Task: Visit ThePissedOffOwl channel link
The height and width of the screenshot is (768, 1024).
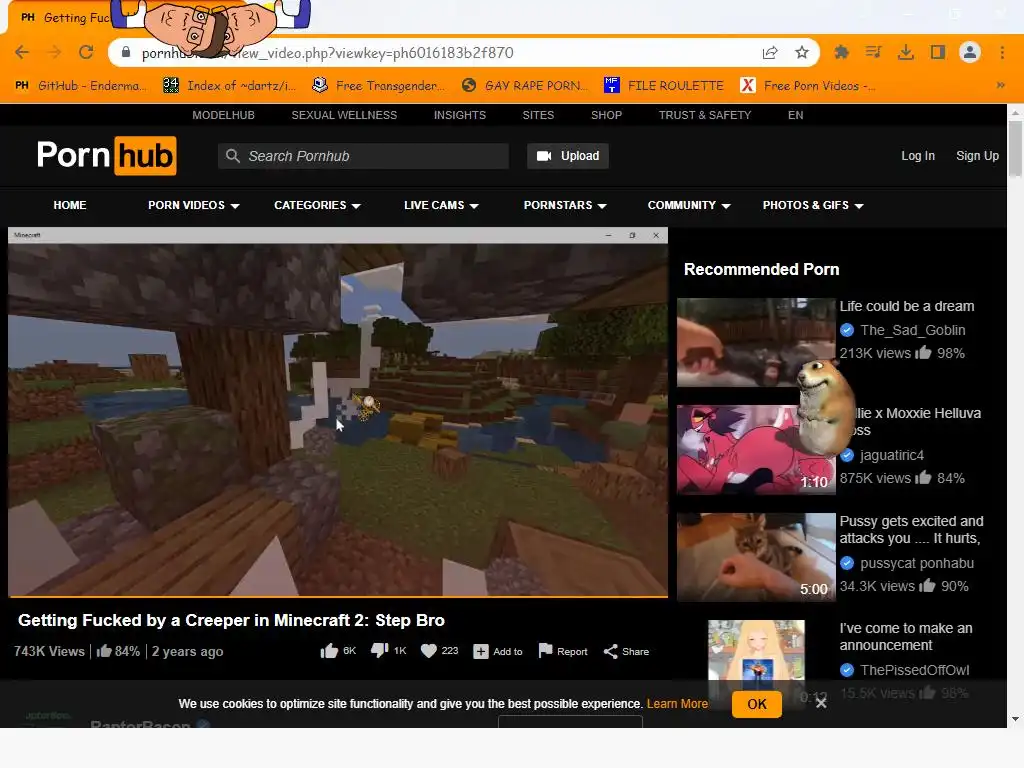Action: click(x=914, y=670)
